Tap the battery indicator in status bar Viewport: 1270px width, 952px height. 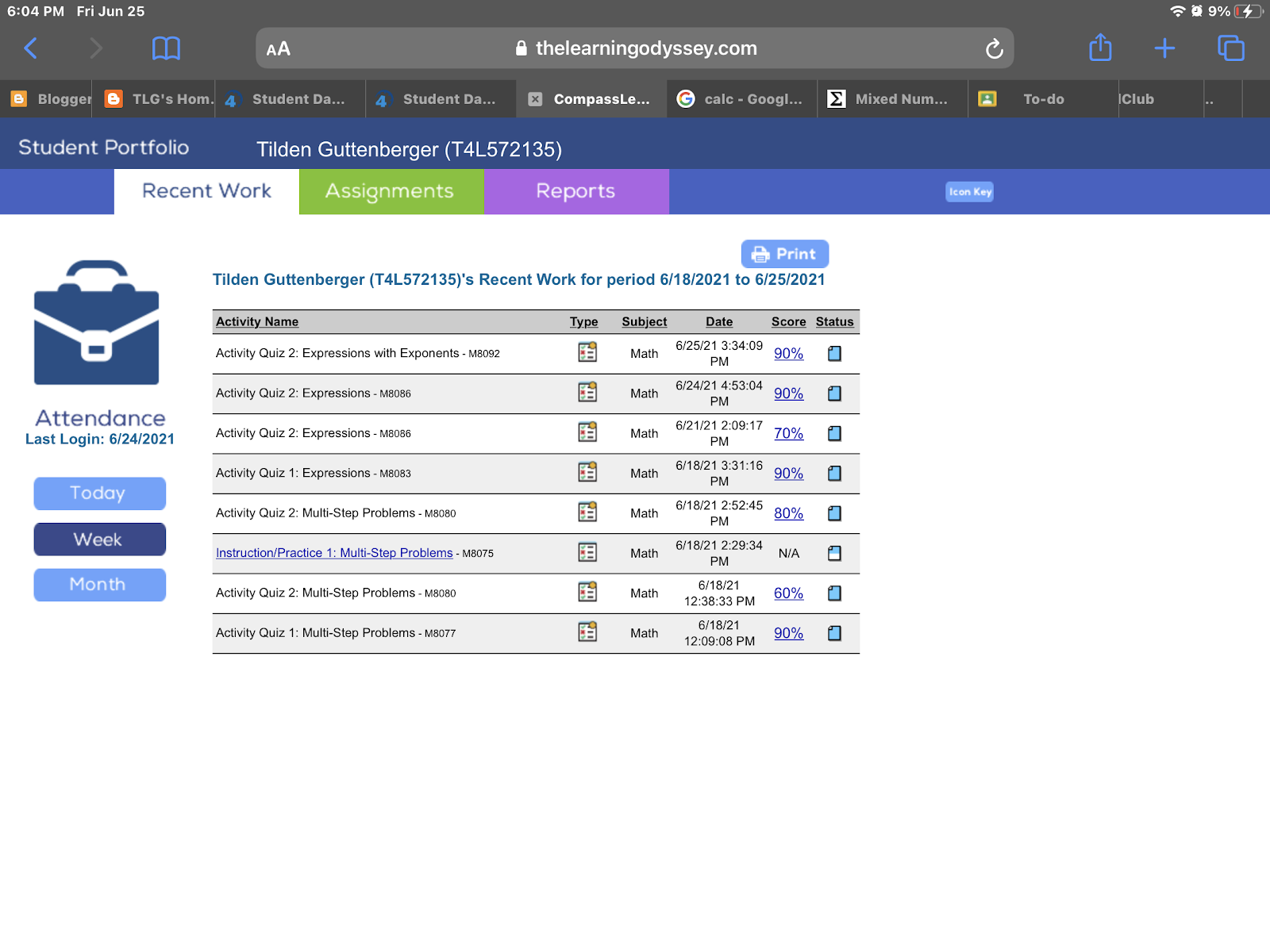click(x=1249, y=11)
